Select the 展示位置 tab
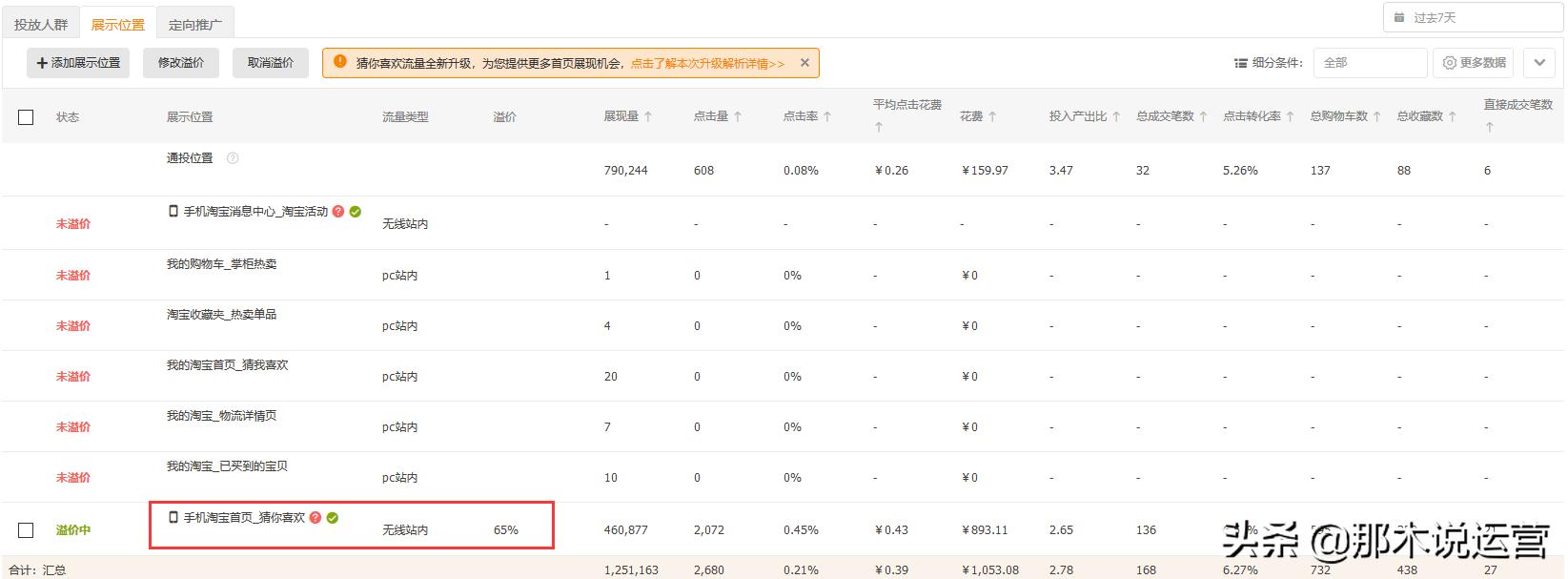The width and height of the screenshot is (1568, 579). coord(118,25)
